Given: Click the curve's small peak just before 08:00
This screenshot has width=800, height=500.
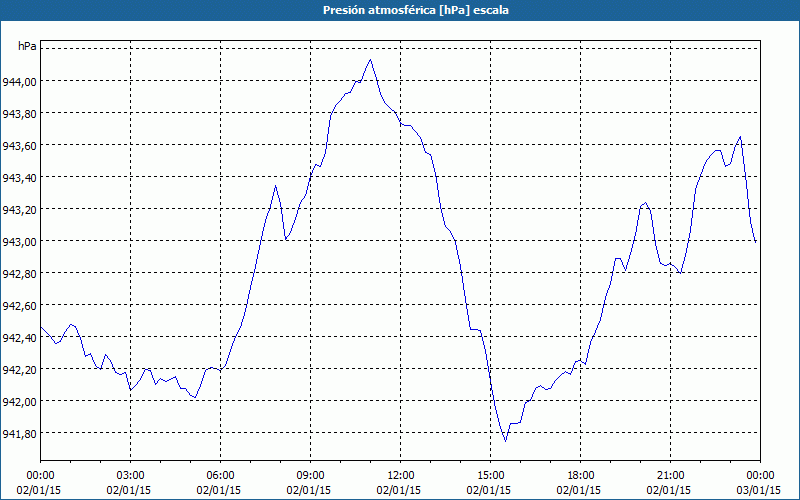Looking at the screenshot, I should (x=276, y=186).
